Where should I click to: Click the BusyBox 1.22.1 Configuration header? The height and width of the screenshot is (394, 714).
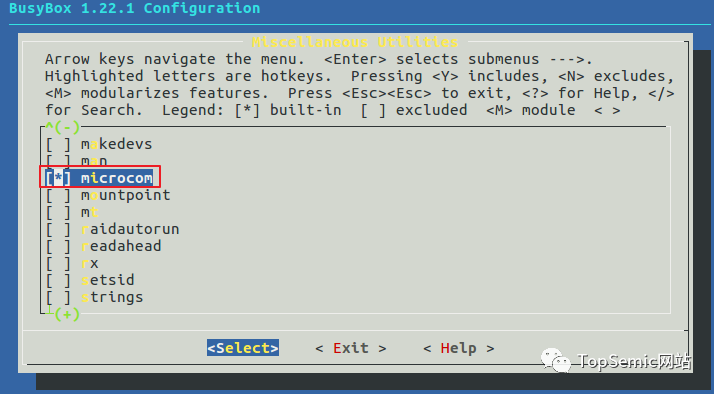click(135, 8)
